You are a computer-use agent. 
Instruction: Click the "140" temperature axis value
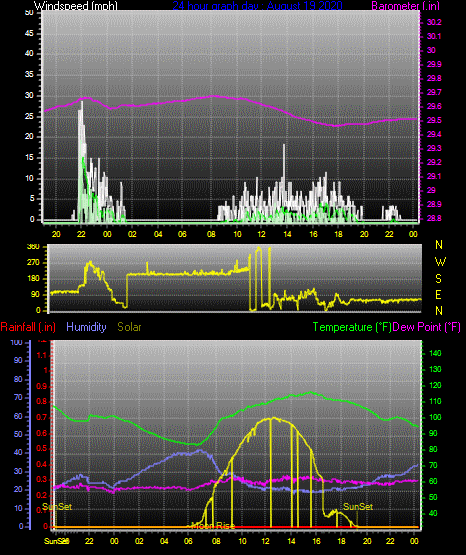pos(435,353)
